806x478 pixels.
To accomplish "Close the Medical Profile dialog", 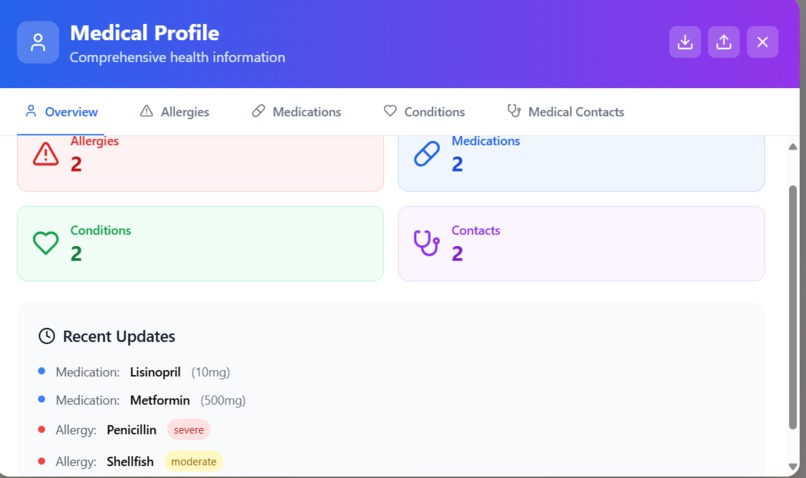I will [x=762, y=42].
